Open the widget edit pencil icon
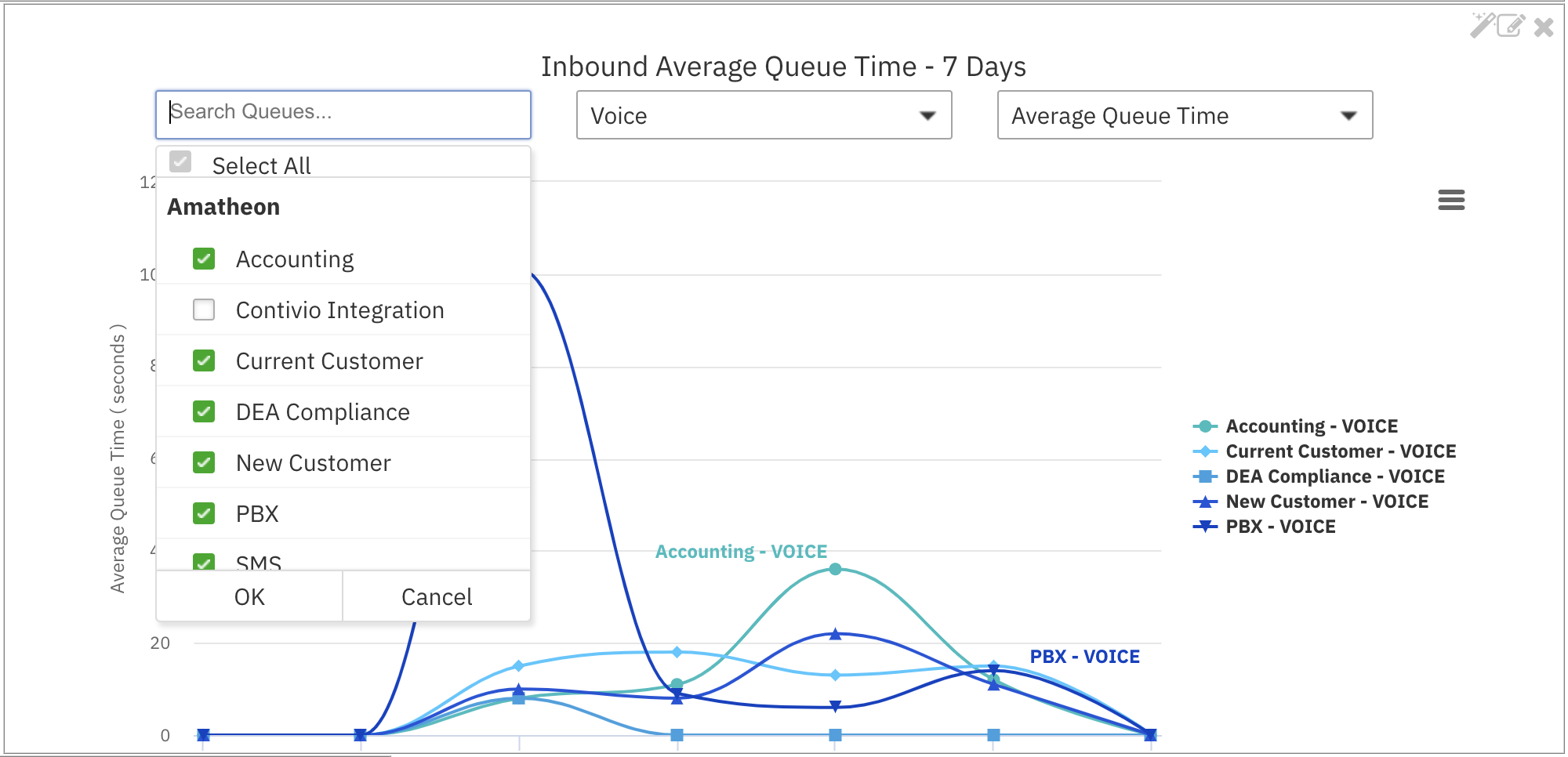Image resolution: width=1568 pixels, height=757 pixels. [1511, 26]
